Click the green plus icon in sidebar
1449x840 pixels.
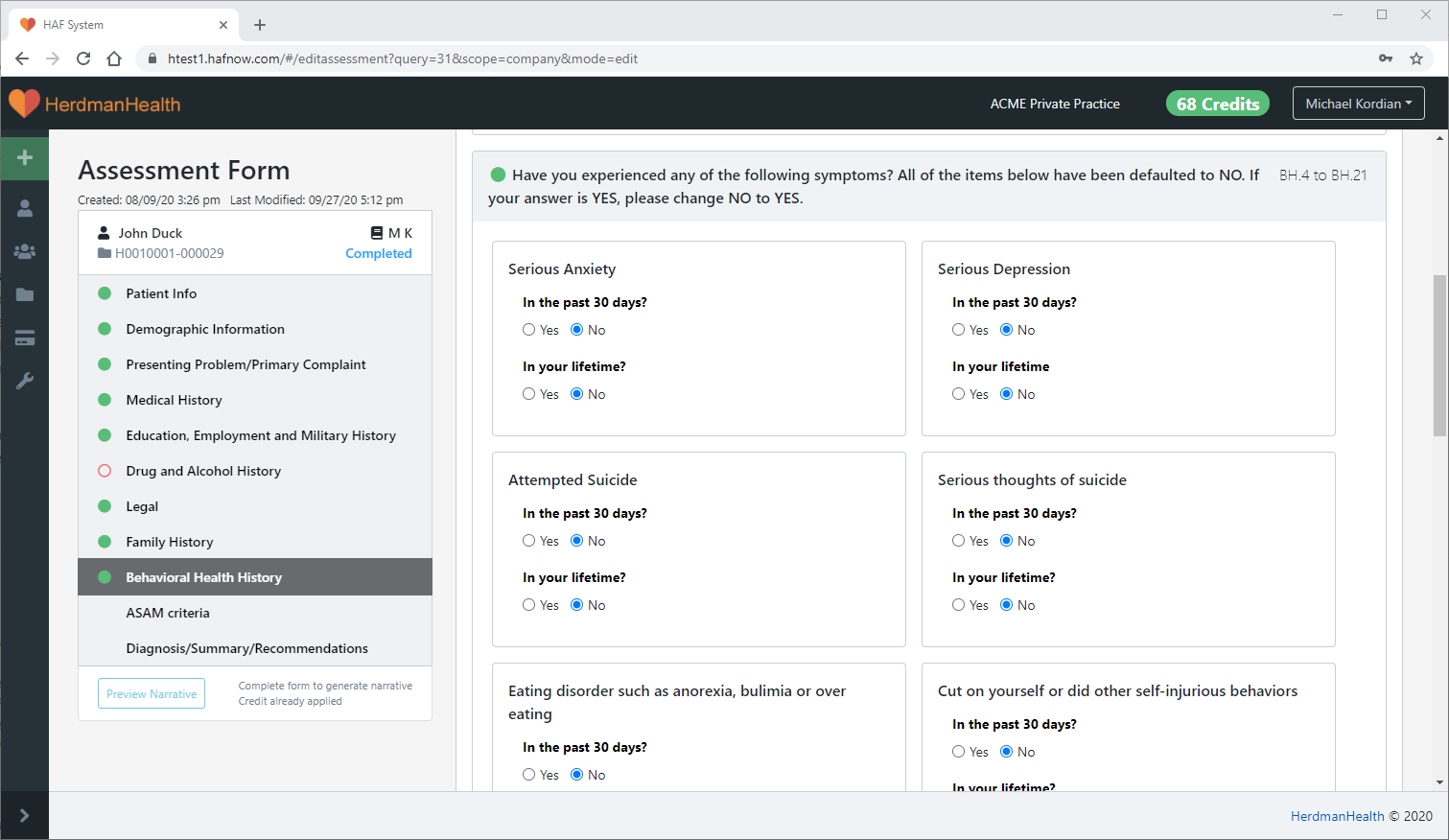25,157
